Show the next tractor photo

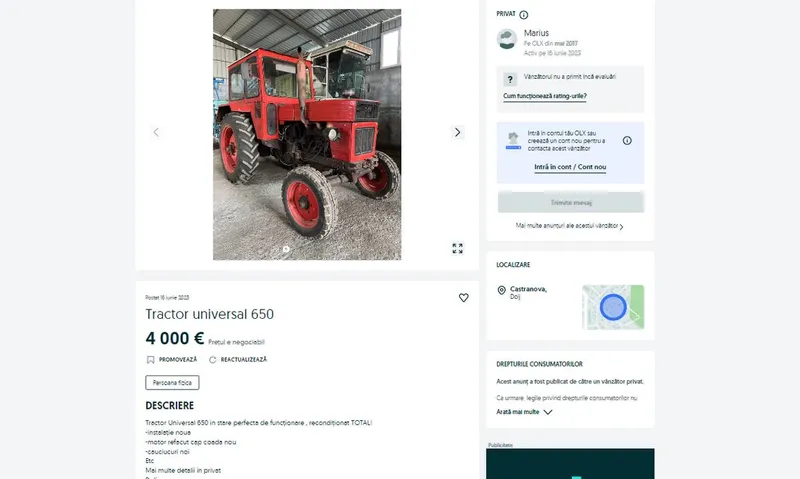click(457, 133)
